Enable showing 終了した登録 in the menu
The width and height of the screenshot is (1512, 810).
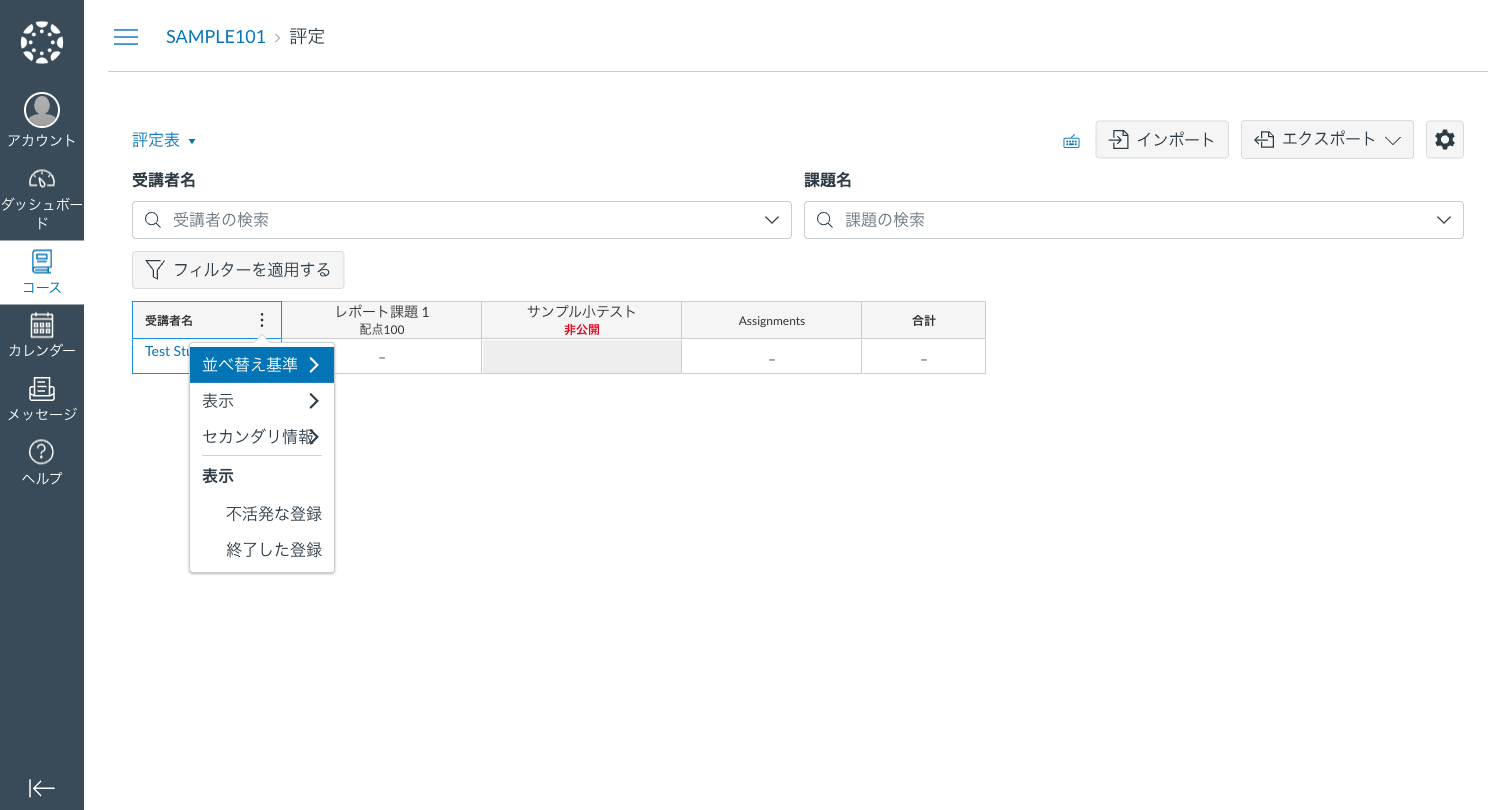coord(275,549)
